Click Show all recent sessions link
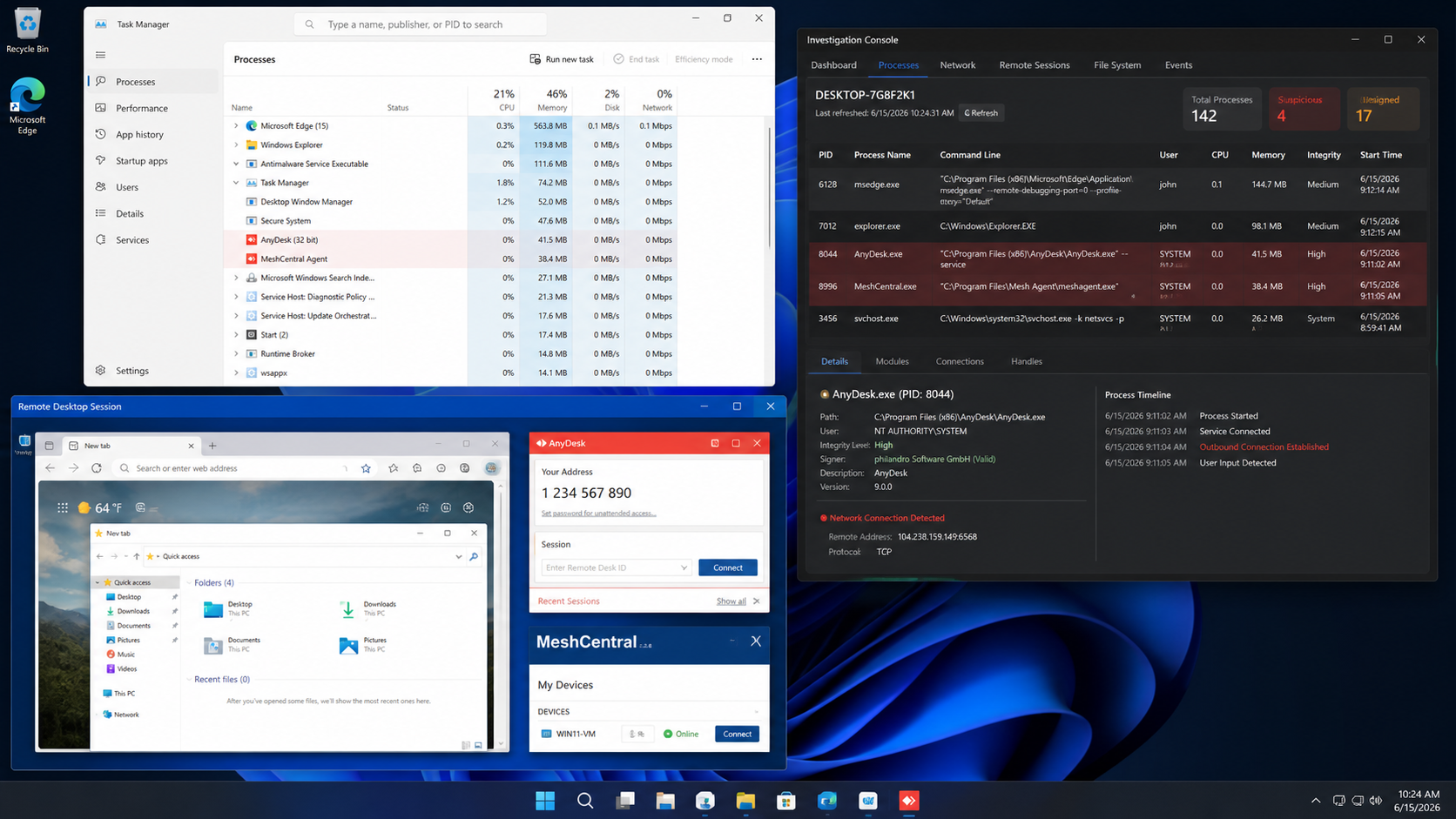This screenshot has height=819, width=1456. coord(731,601)
